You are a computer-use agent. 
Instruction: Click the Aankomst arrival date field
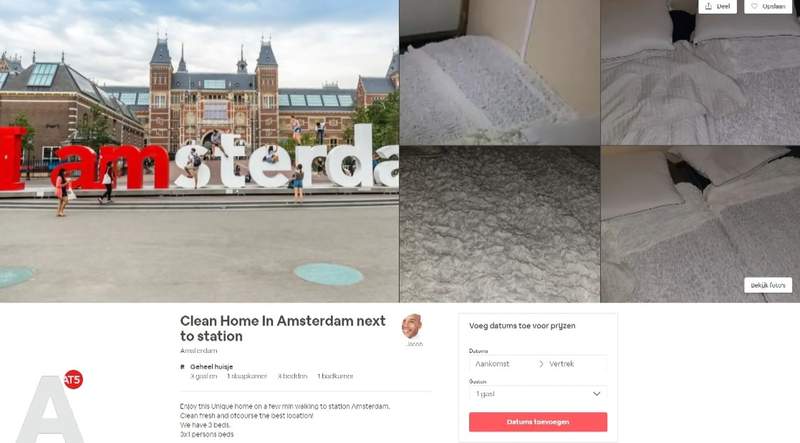coord(503,364)
